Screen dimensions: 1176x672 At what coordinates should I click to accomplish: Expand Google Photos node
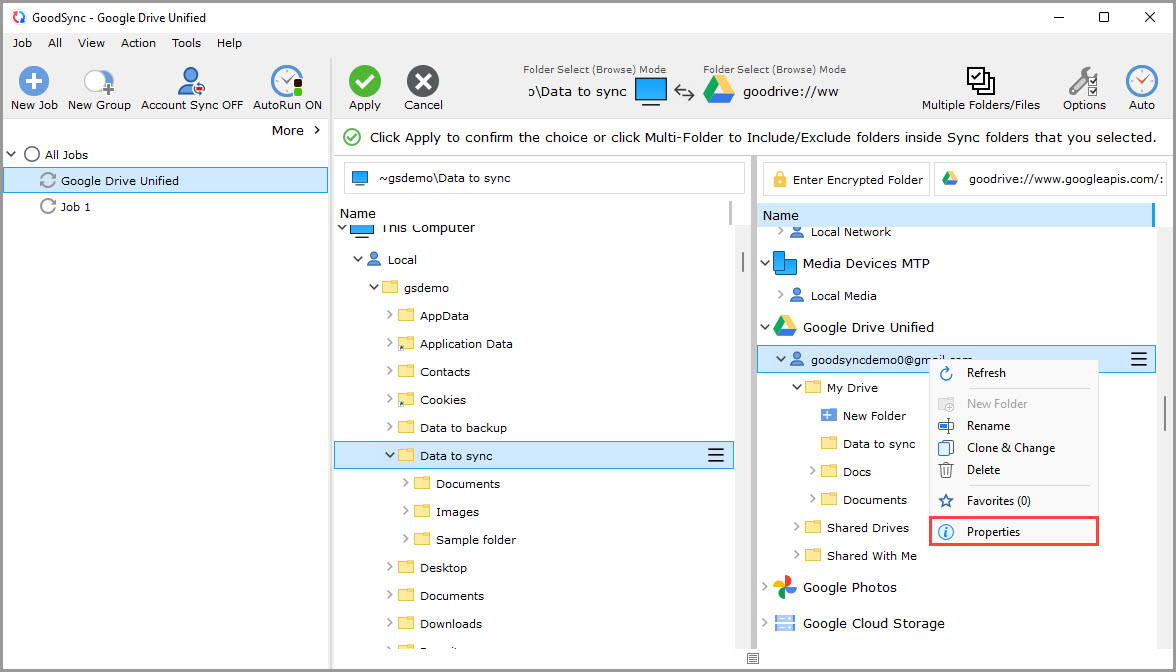point(765,587)
